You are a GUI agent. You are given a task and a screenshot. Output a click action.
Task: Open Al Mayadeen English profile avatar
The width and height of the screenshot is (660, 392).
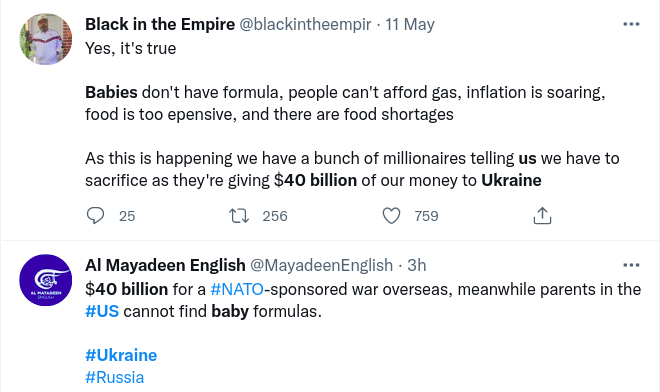(x=45, y=280)
